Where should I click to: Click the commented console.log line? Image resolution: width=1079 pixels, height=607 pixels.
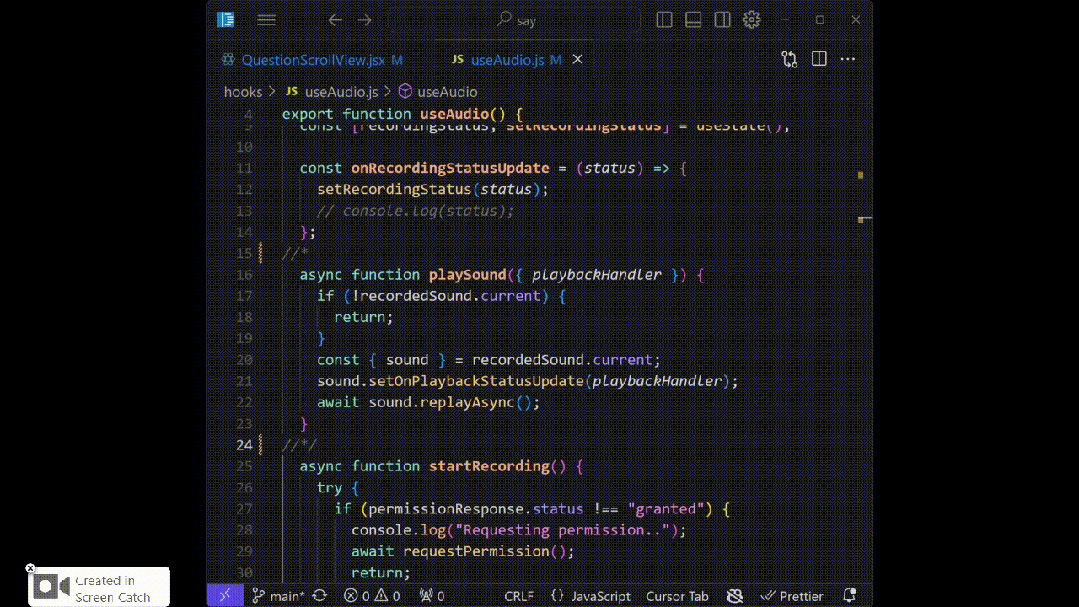pos(415,211)
